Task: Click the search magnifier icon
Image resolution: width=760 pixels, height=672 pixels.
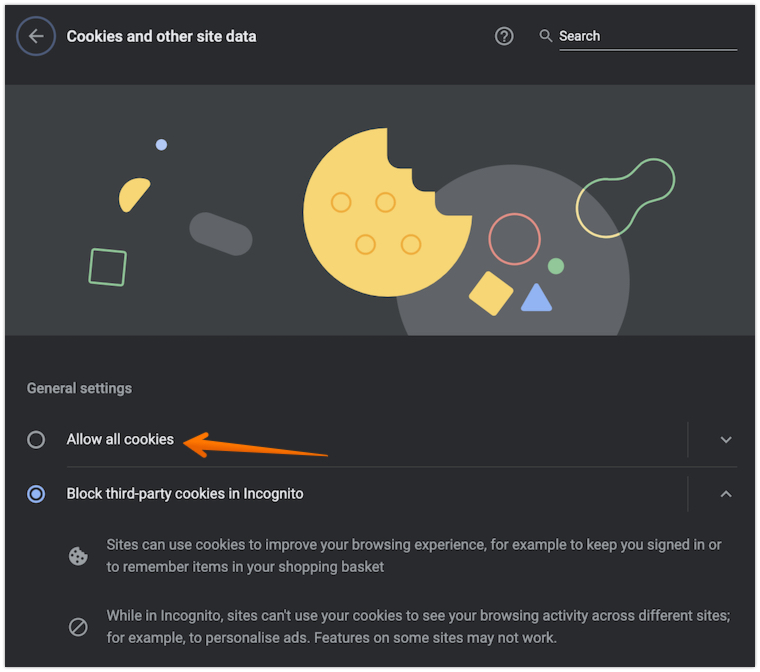Action: click(545, 36)
